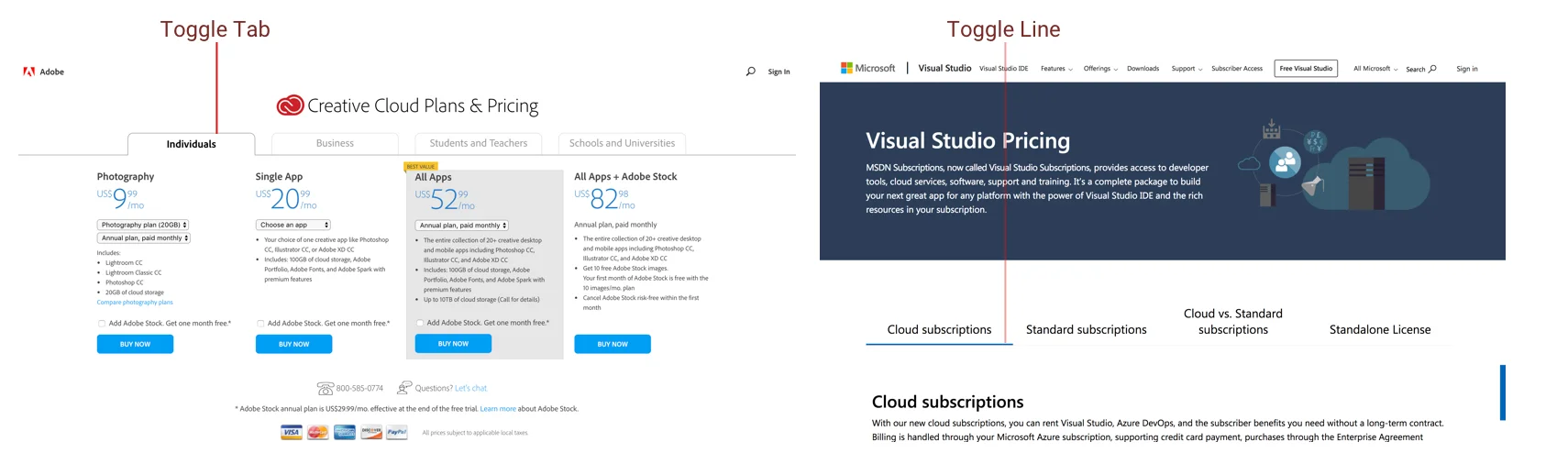Open the Subscriber Access nav link
This screenshot has width=1568, height=475.
[1237, 69]
